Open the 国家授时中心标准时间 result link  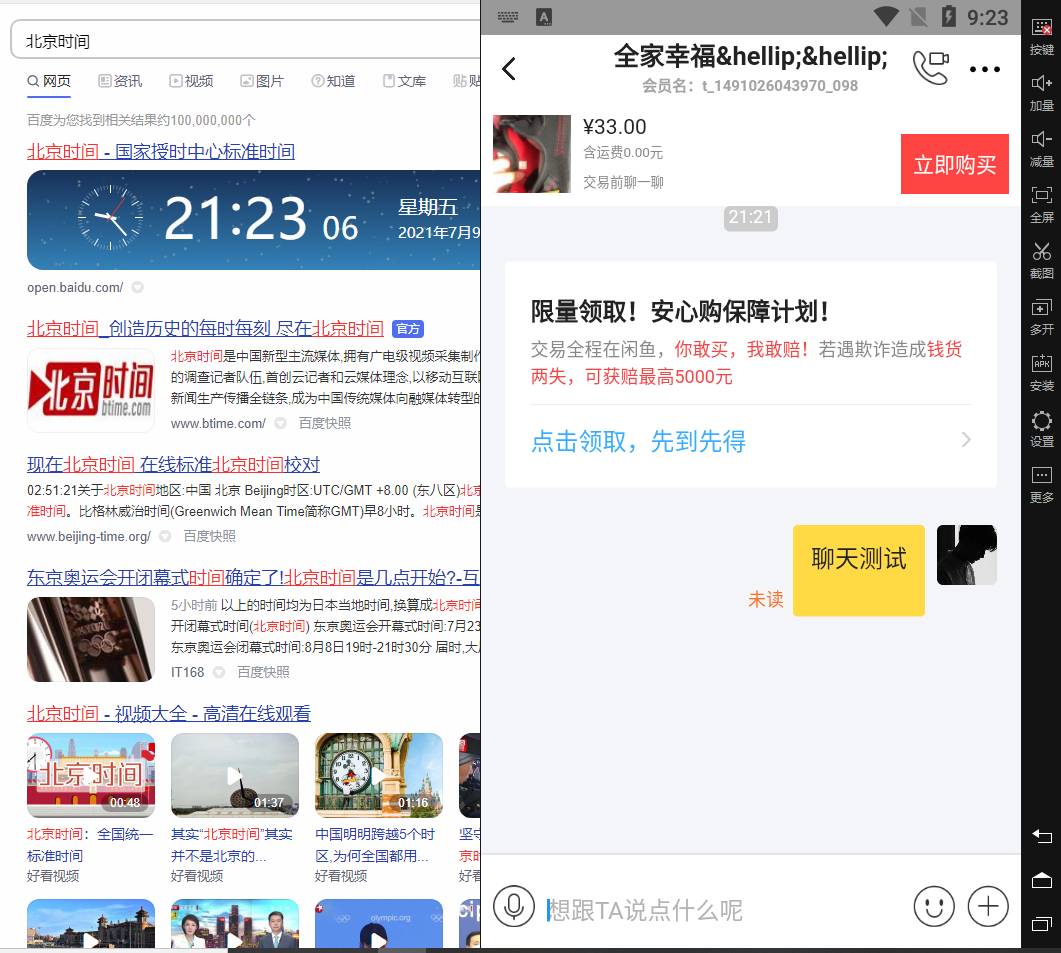click(161, 152)
